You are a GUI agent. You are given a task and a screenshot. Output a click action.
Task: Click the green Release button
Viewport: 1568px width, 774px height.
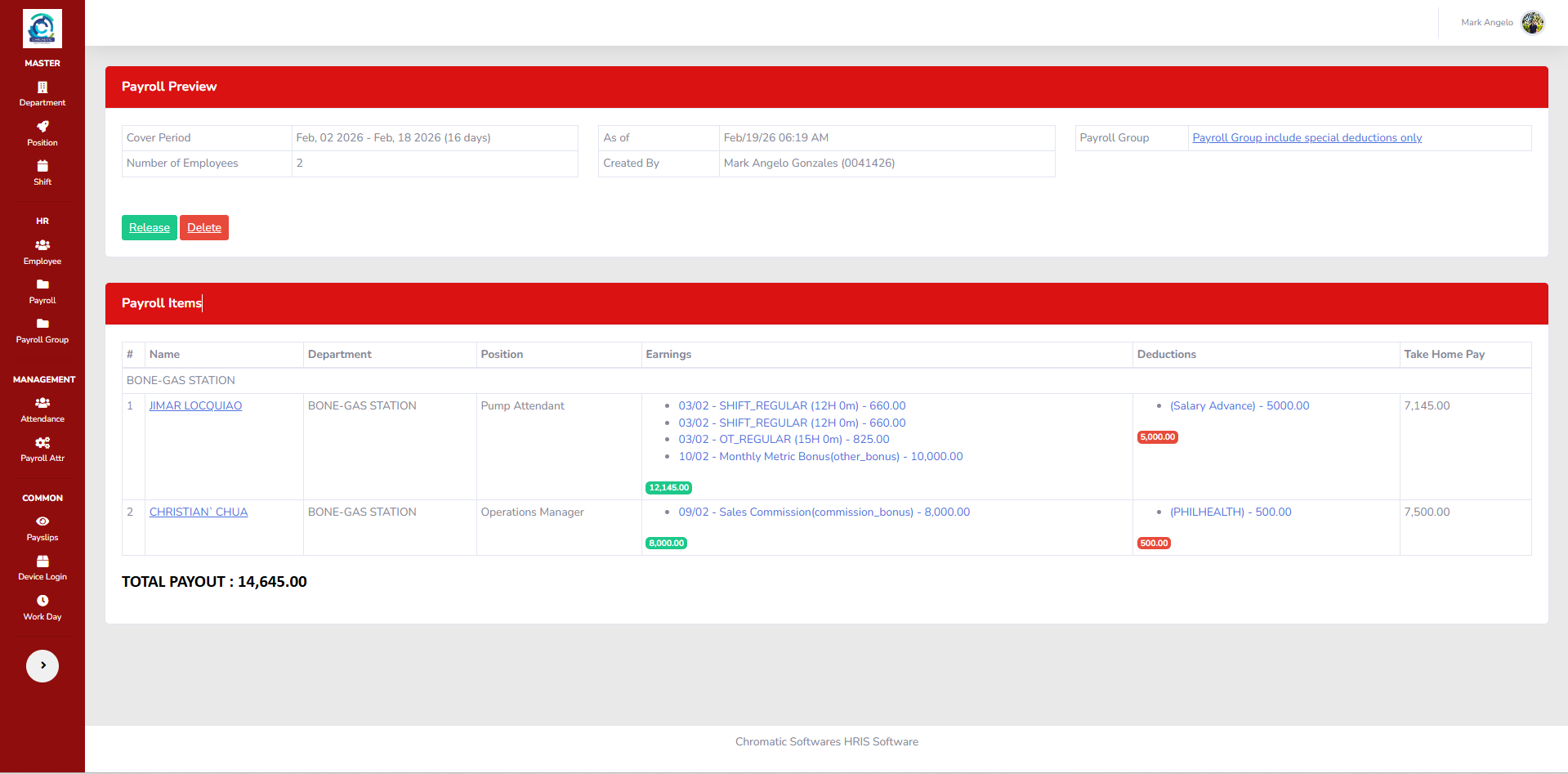[150, 227]
